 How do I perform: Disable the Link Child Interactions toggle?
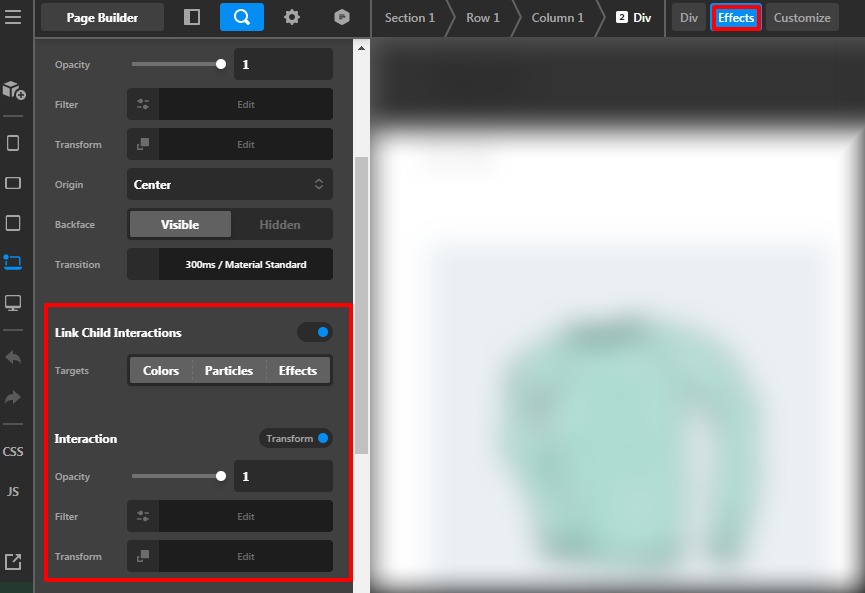[x=315, y=331]
